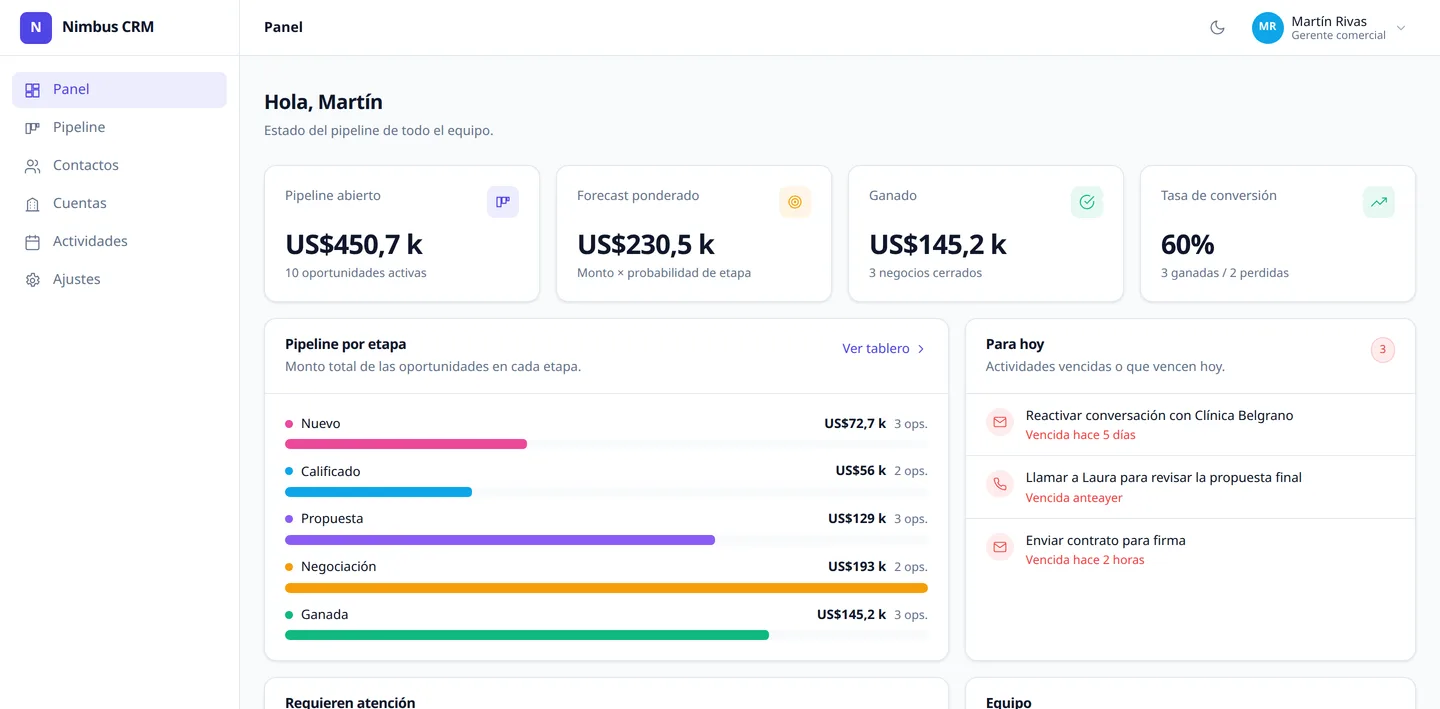Click the US$129 k Propuesta amount
1440x709 pixels.
(x=857, y=519)
